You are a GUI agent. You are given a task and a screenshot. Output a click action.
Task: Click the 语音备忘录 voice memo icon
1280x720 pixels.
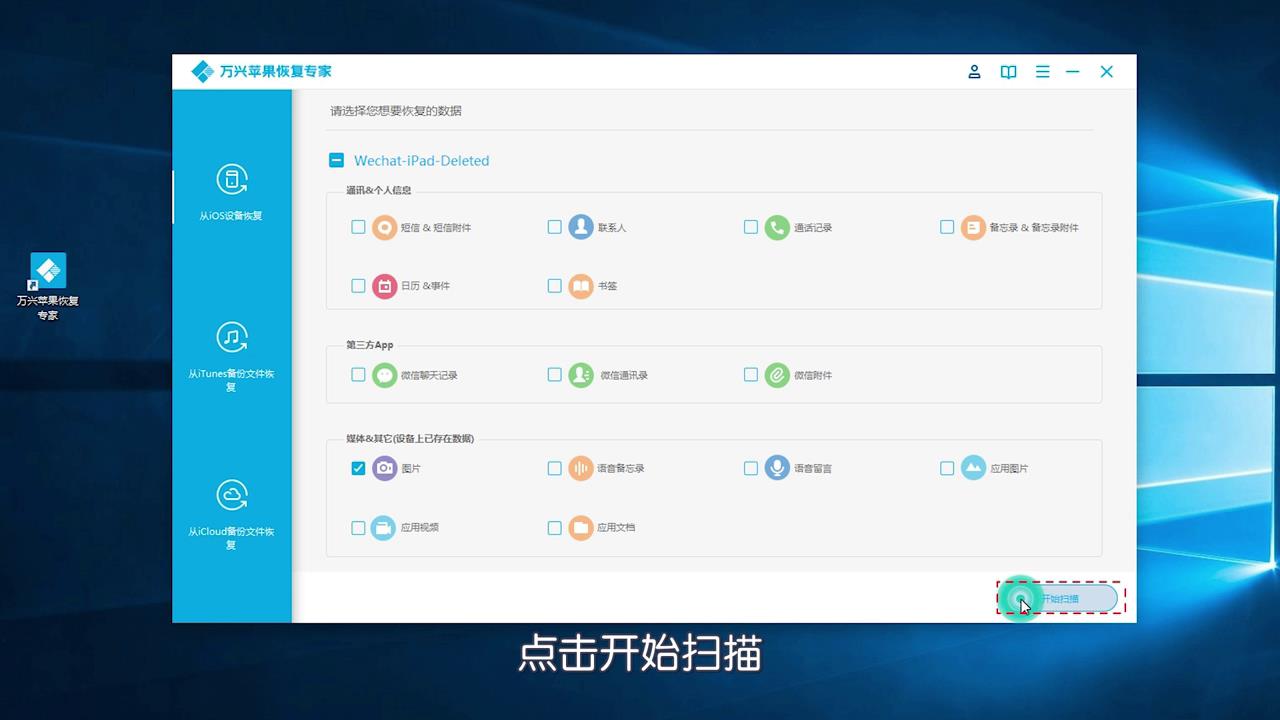pyautogui.click(x=581, y=467)
